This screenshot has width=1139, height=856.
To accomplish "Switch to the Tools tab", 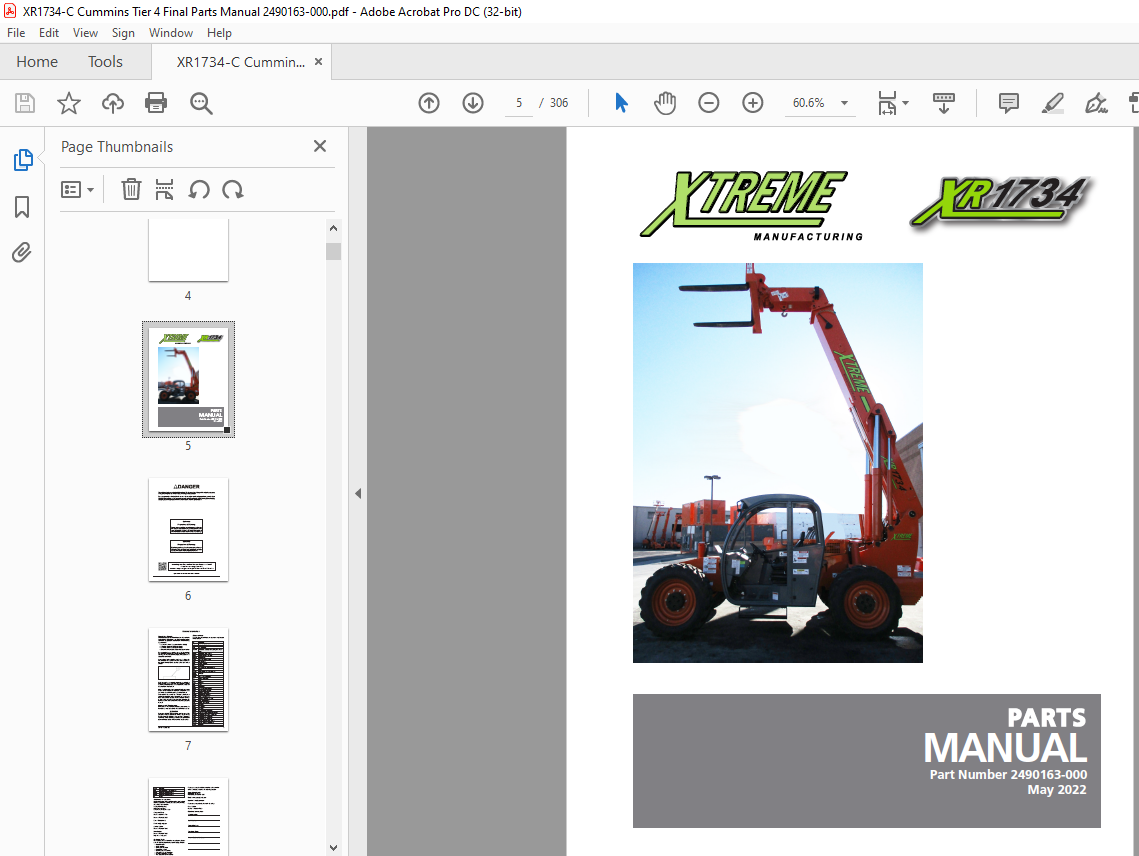I will (105, 62).
